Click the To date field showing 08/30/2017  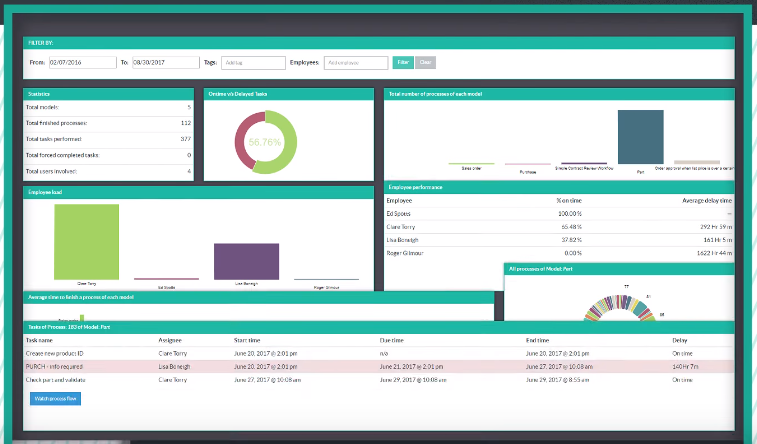click(x=166, y=62)
